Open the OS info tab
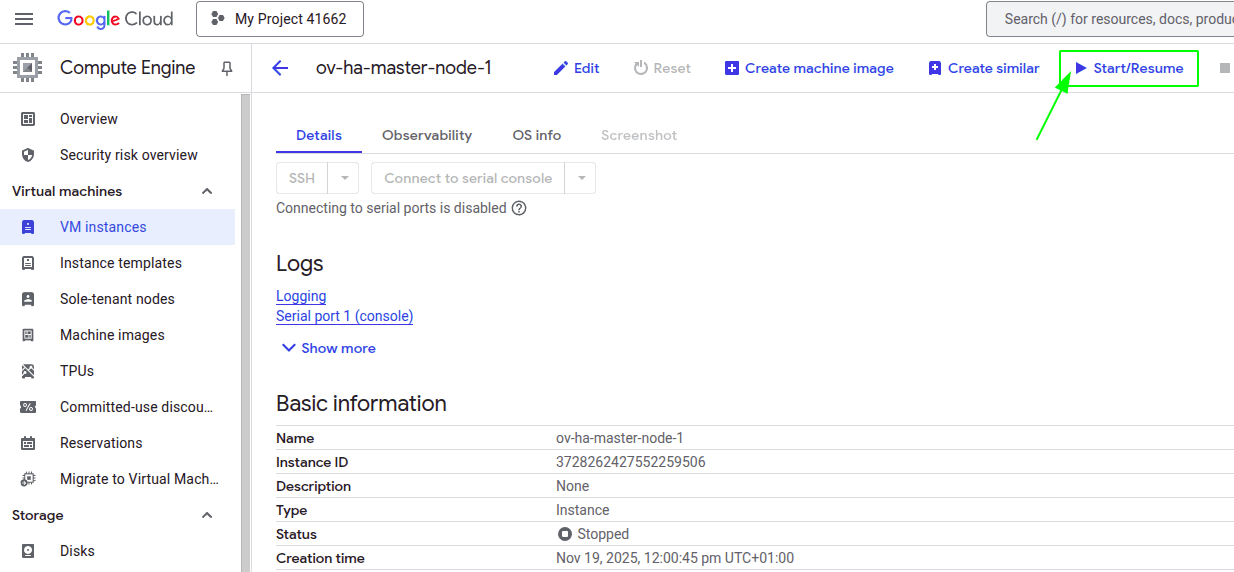The height and width of the screenshot is (572, 1234). point(537,135)
